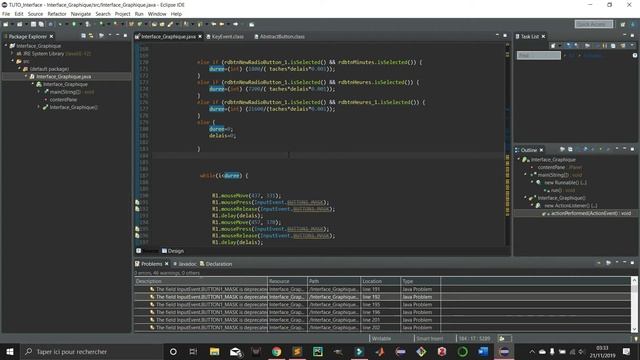The image size is (640, 360).
Task: Collapse Interface_Graphique class in Outline
Action: click(519, 160)
